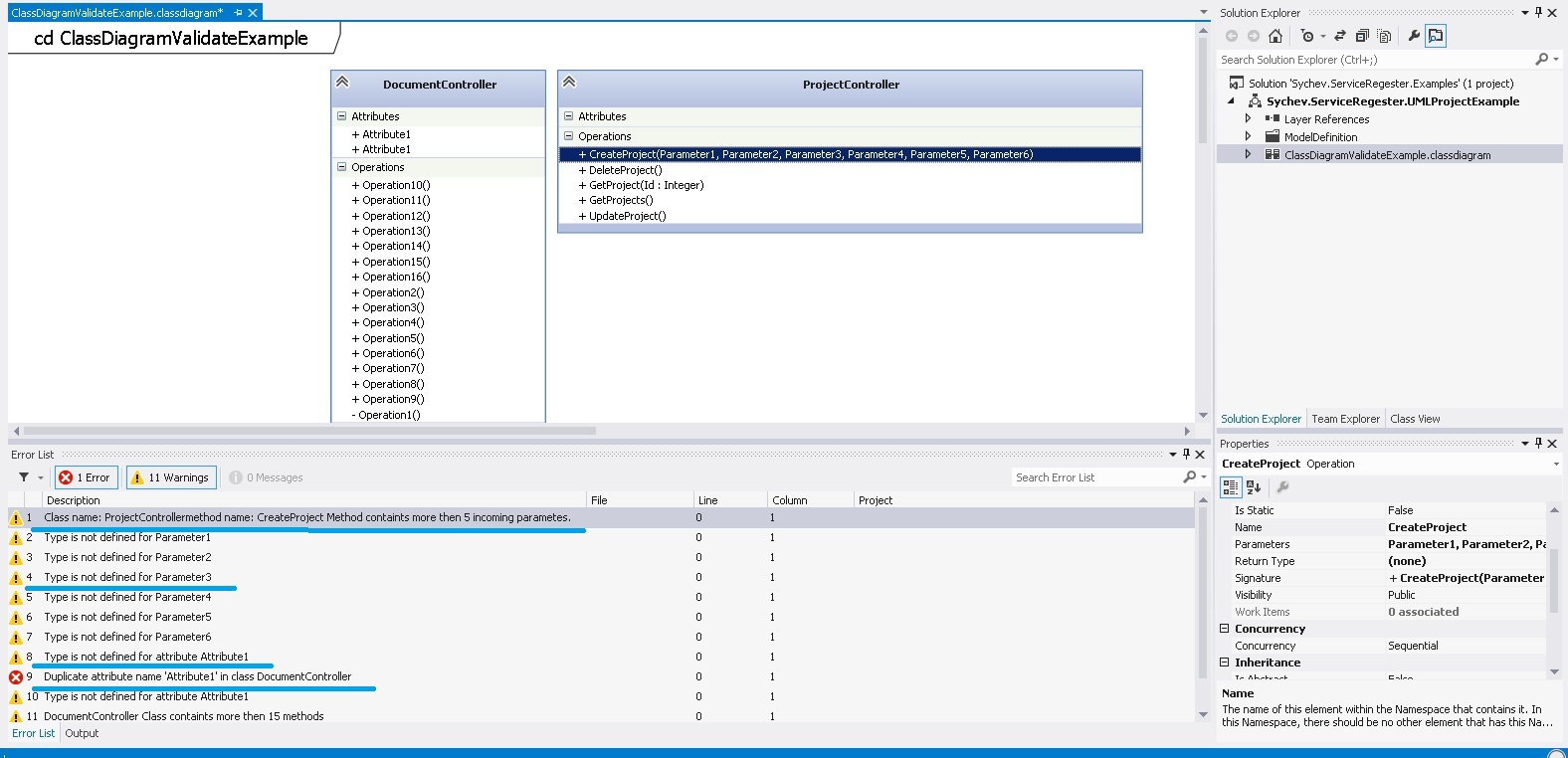Toggle the 1 Error filter button
The height and width of the screenshot is (758, 1568).
(x=87, y=477)
